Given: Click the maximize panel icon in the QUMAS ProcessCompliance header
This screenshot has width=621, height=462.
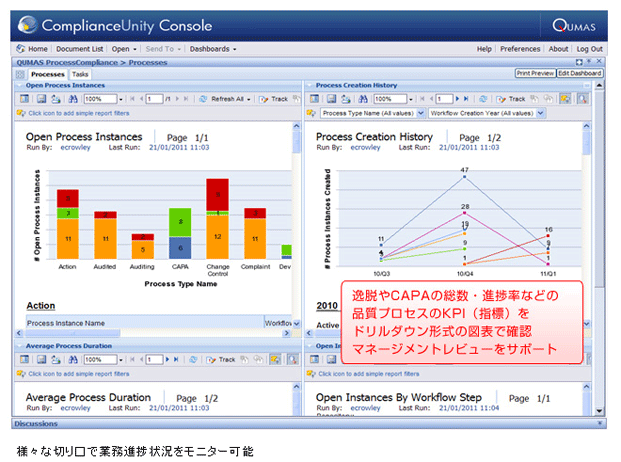Looking at the screenshot, I should tap(579, 62).
